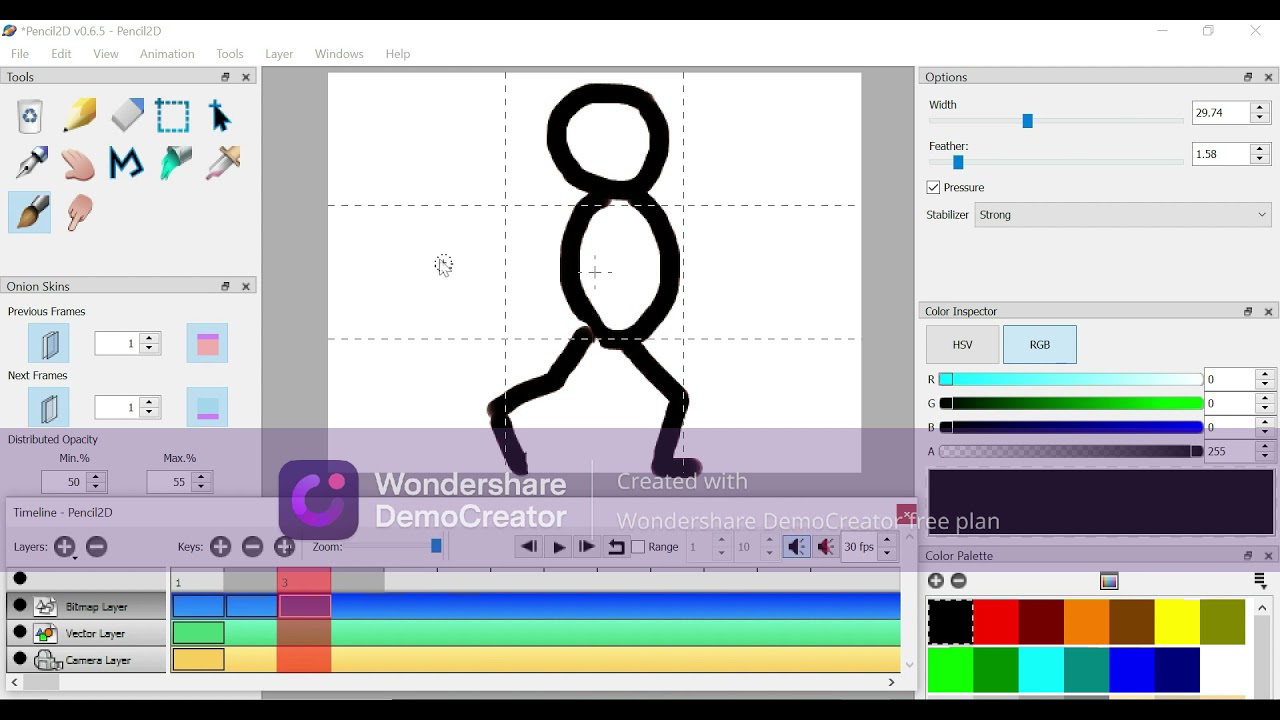Image resolution: width=1280 pixels, height=720 pixels.
Task: Select the yellow palette swatch
Action: tap(1177, 622)
